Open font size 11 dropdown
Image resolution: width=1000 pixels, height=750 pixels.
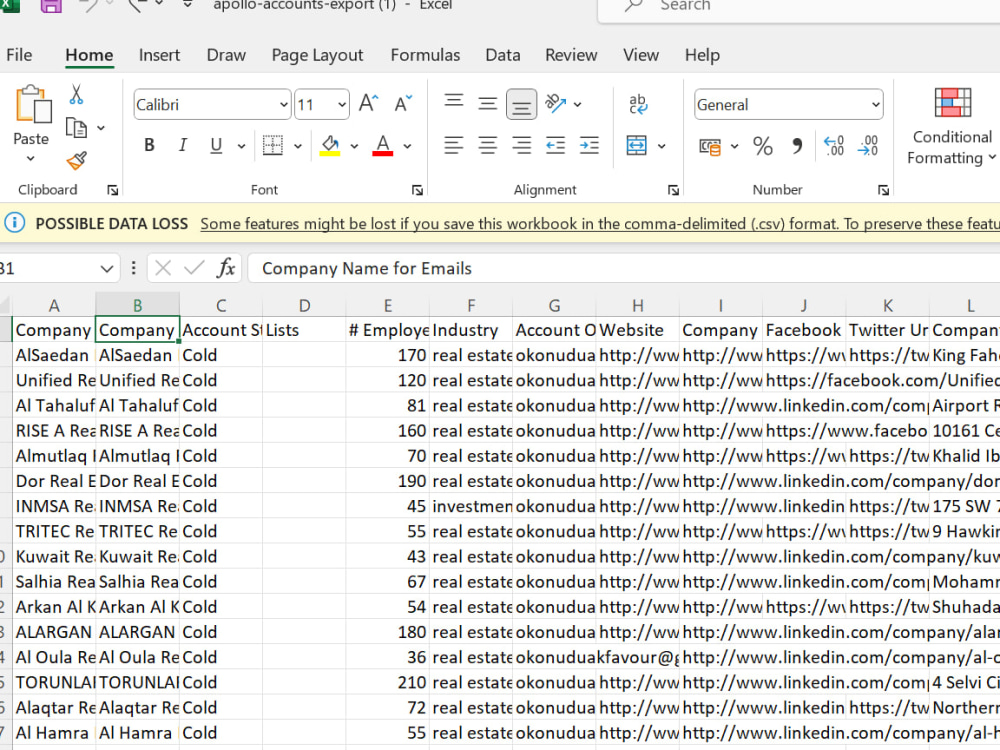coord(342,105)
